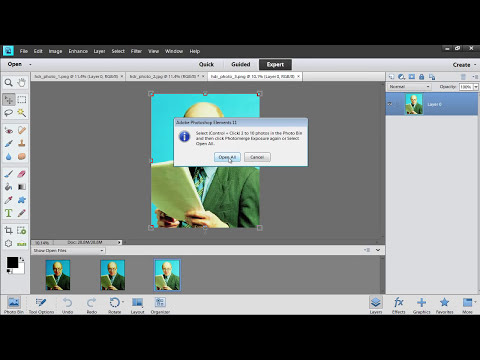The image size is (480, 360).
Task: Select the Horizontal Type tool
Action: click(x=9, y=213)
